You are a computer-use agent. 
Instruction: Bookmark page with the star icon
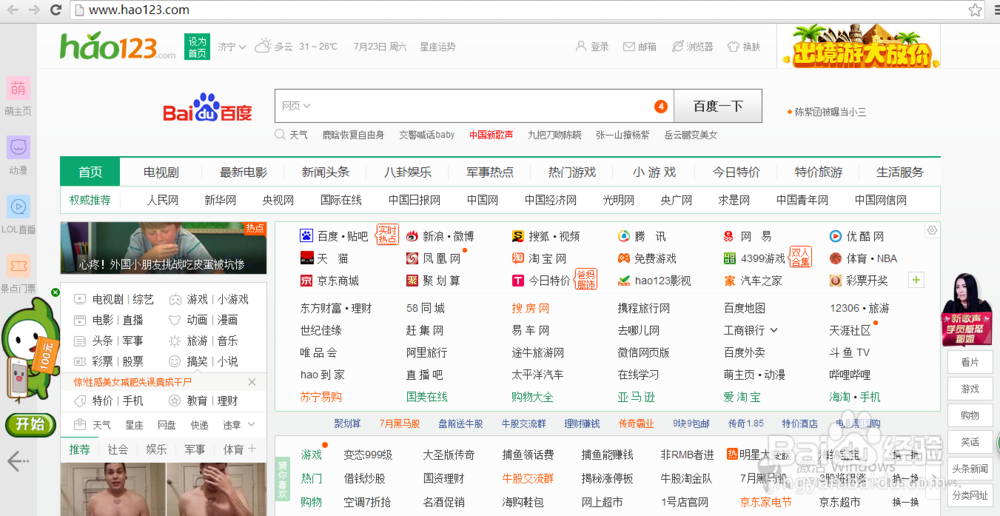click(x=975, y=10)
